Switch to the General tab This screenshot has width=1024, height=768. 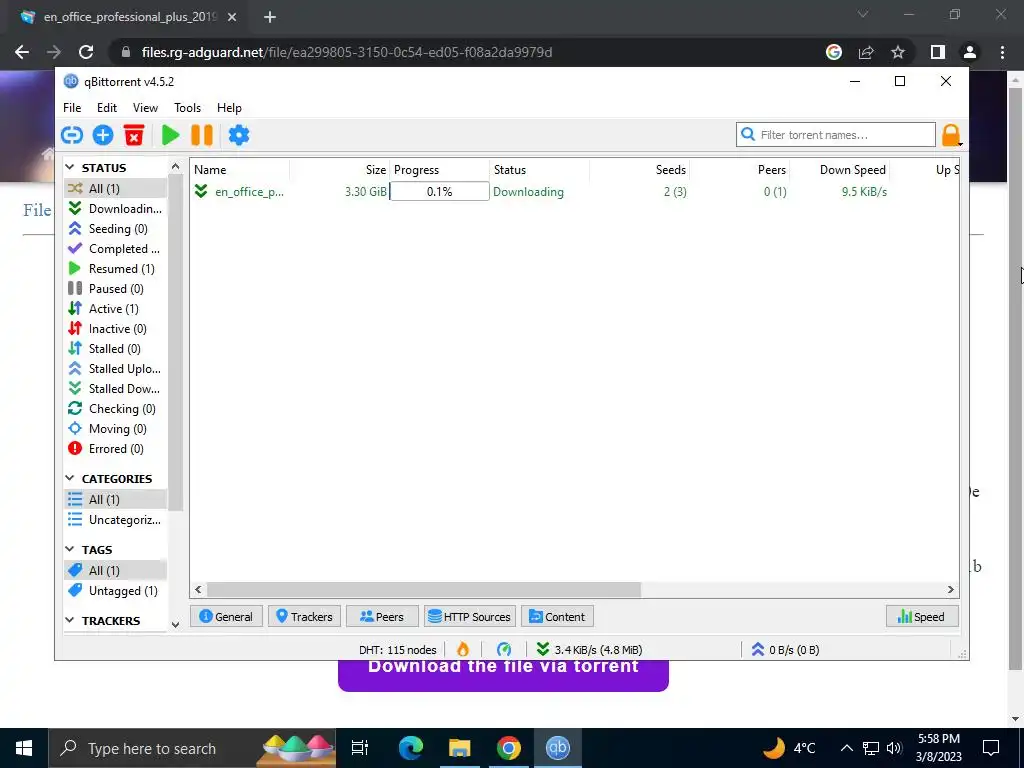pyautogui.click(x=226, y=616)
